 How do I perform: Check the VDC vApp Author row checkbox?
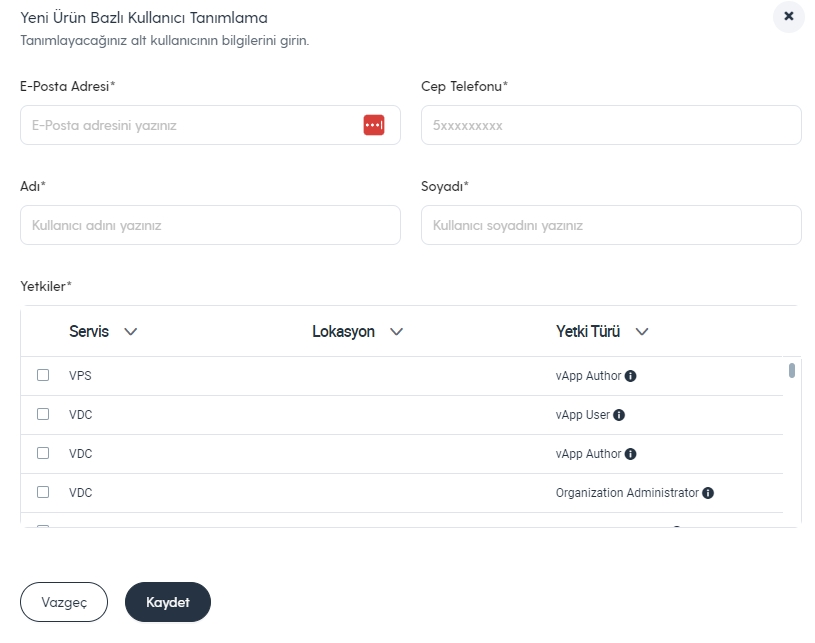[43, 453]
